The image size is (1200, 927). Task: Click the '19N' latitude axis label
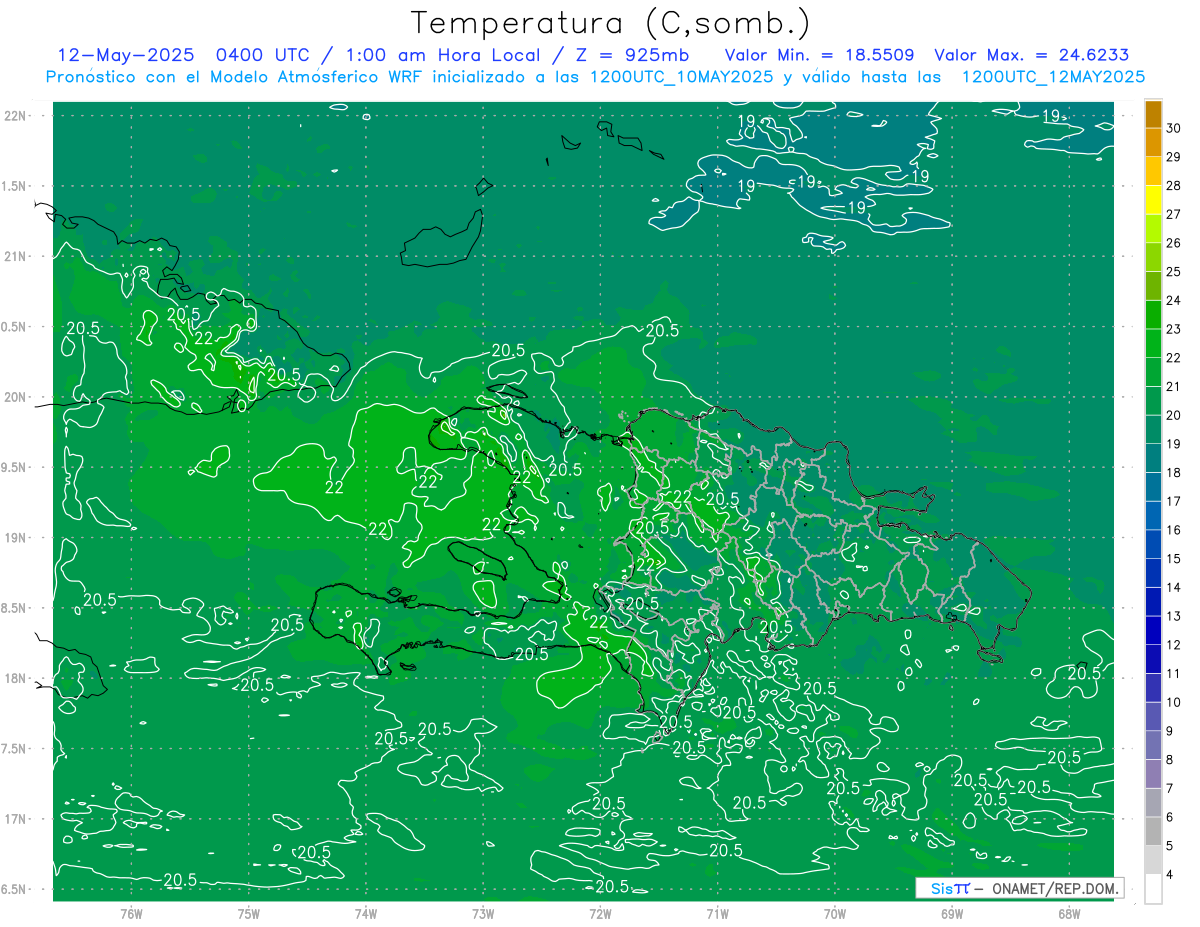pyautogui.click(x=14, y=537)
